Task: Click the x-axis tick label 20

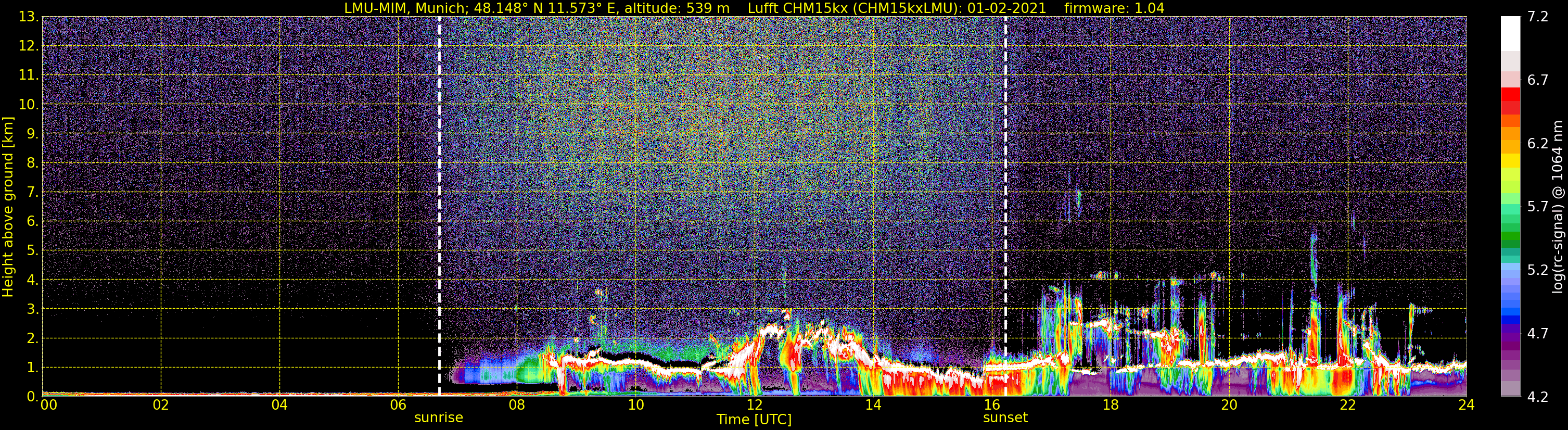Action: click(1229, 406)
